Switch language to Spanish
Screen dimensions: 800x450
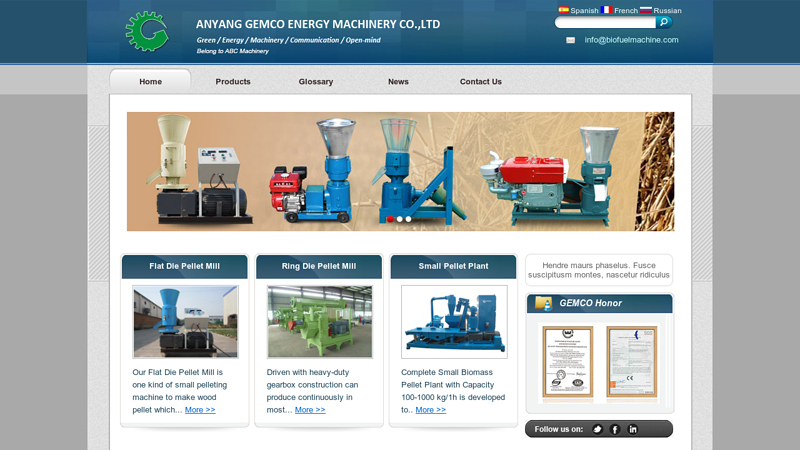tap(584, 11)
